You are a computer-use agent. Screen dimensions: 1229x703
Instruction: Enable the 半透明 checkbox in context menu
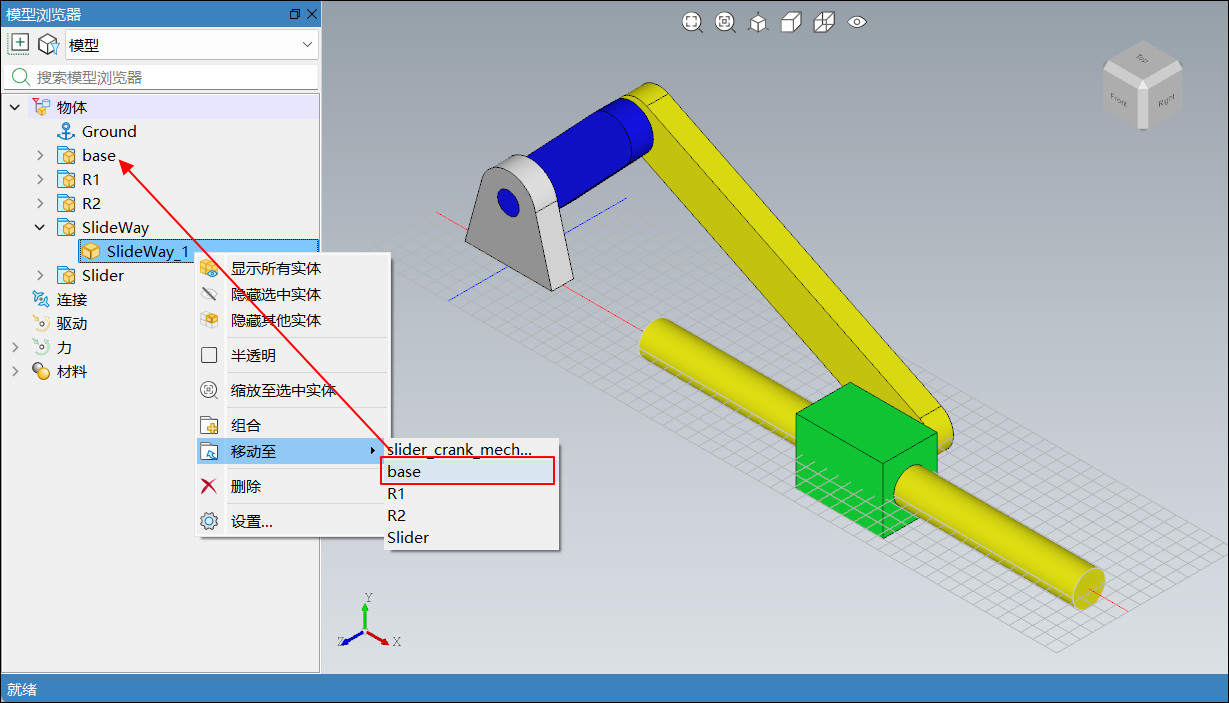209,355
